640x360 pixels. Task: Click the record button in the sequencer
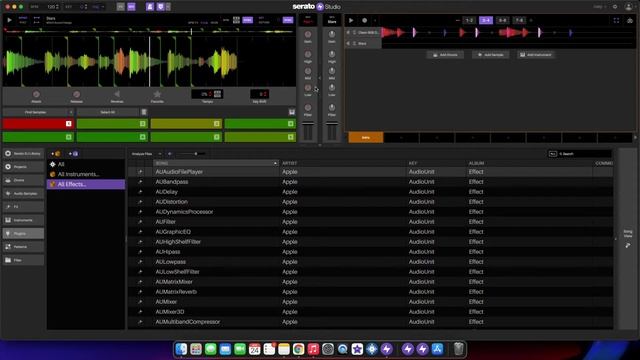[x=364, y=20]
